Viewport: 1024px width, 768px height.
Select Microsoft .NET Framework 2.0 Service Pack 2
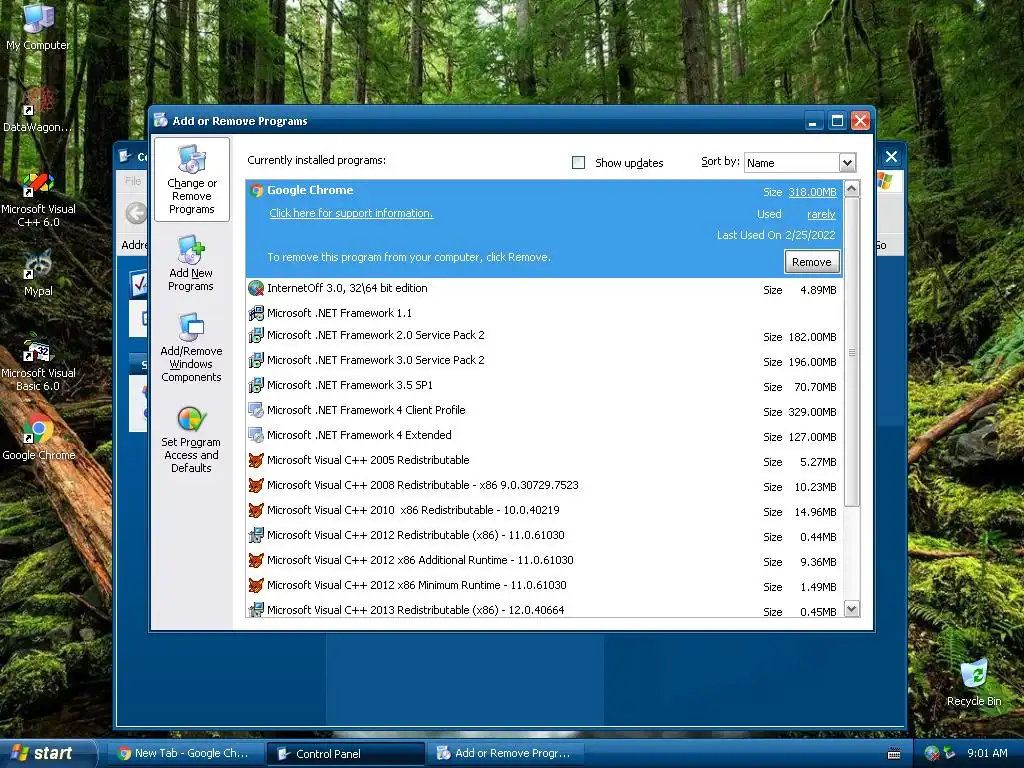[545, 336]
